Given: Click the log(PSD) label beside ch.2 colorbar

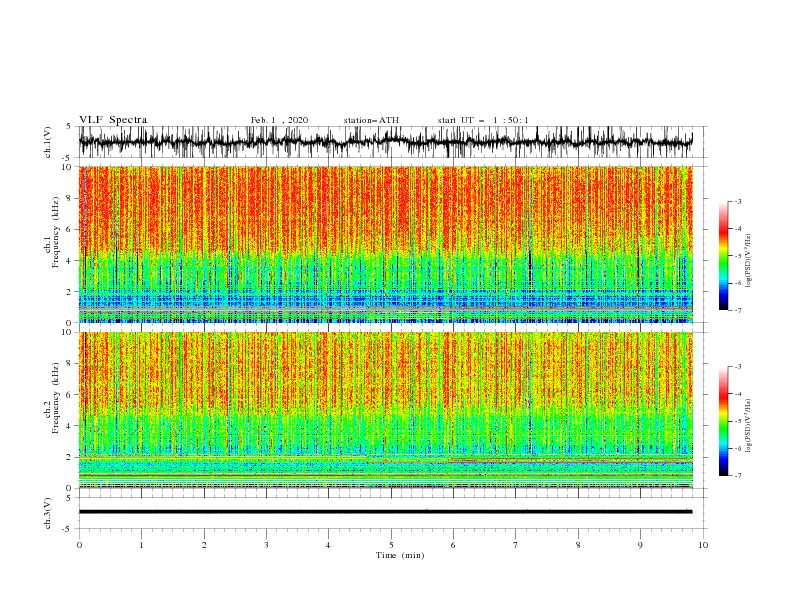Looking at the screenshot, I should [749, 425].
